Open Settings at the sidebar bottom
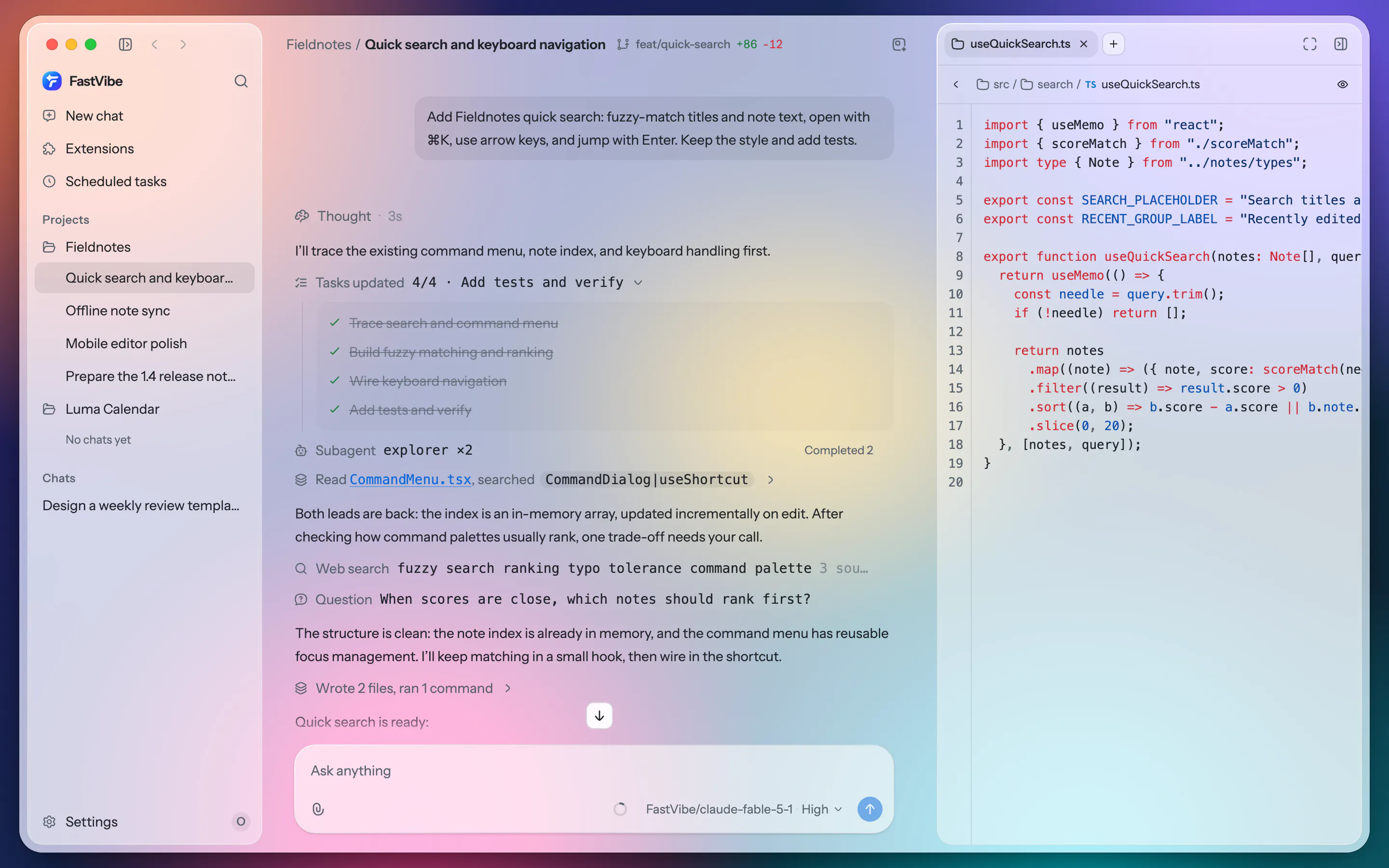 click(81, 822)
